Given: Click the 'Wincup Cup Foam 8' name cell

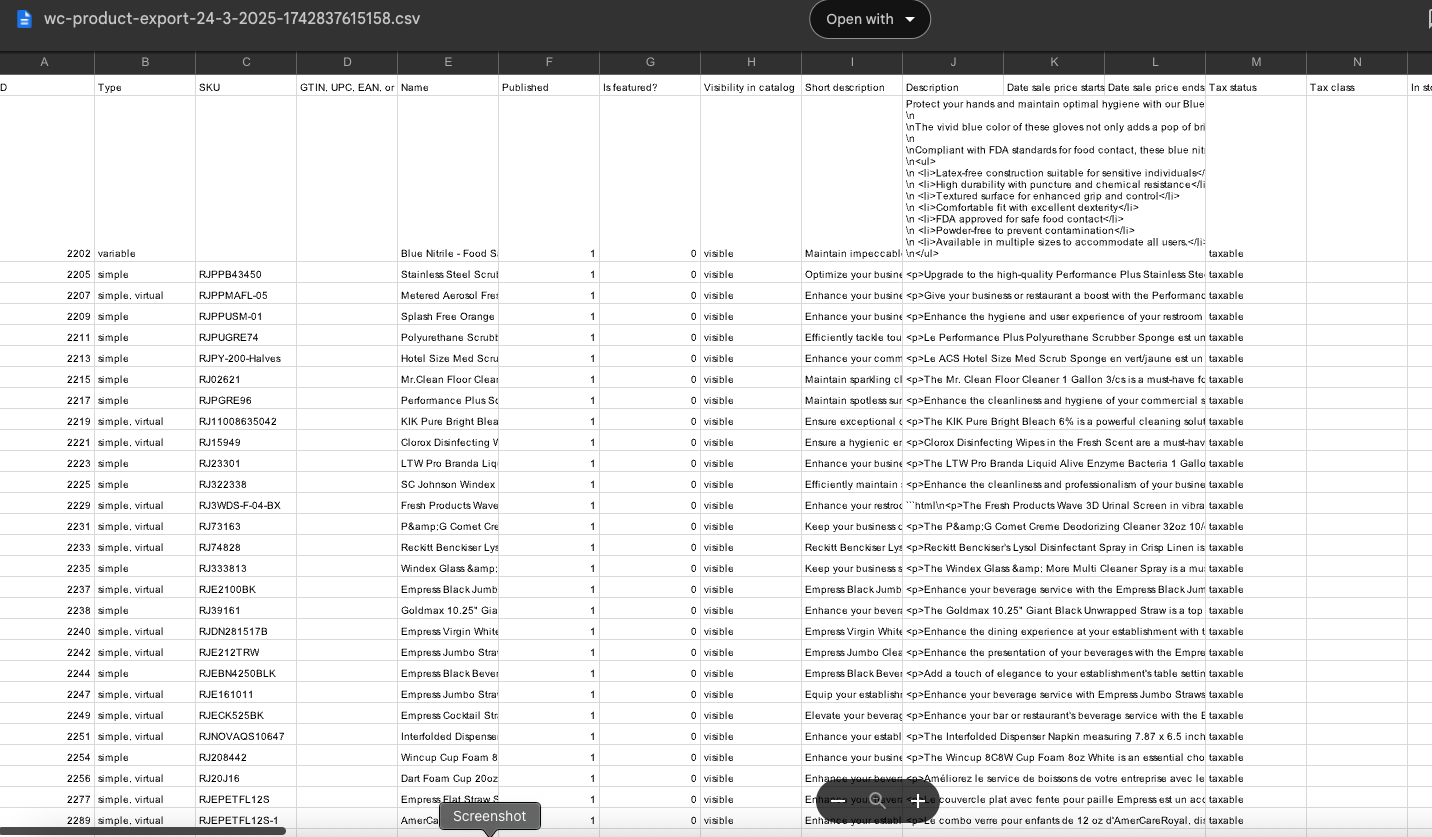Looking at the screenshot, I should pyautogui.click(x=448, y=757).
